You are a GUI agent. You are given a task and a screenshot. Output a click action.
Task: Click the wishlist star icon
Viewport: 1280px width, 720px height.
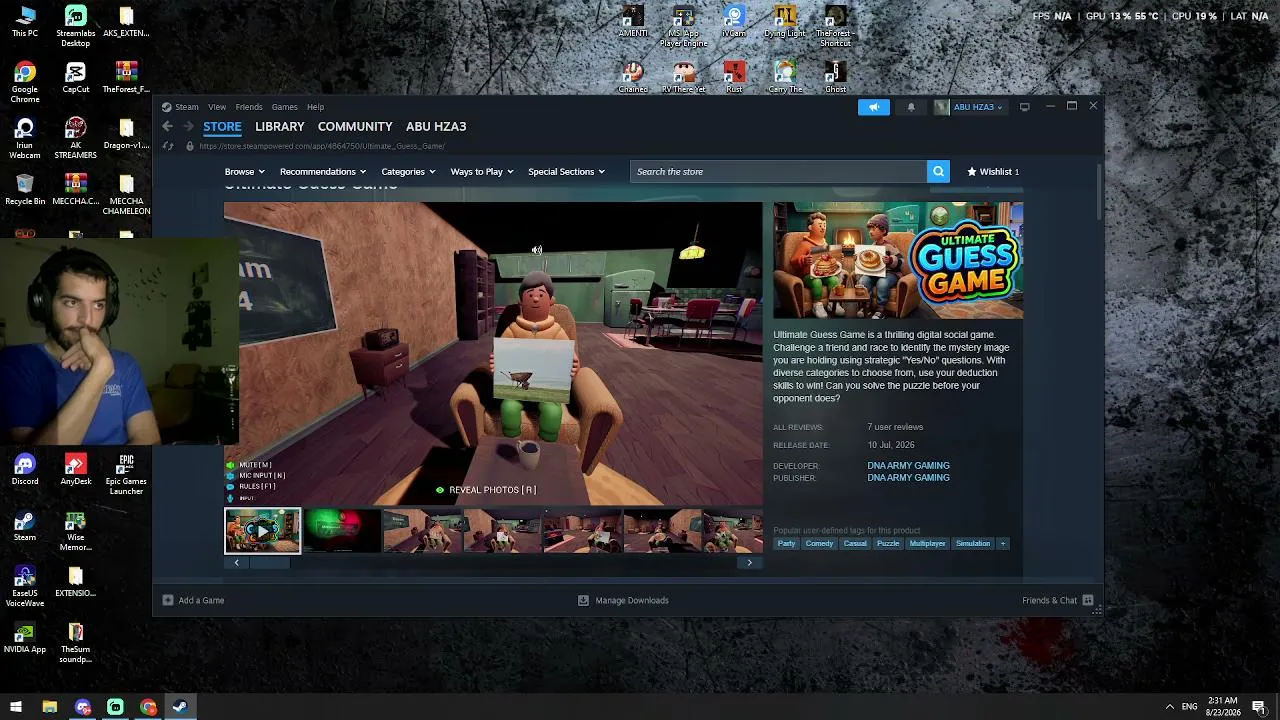971,172
